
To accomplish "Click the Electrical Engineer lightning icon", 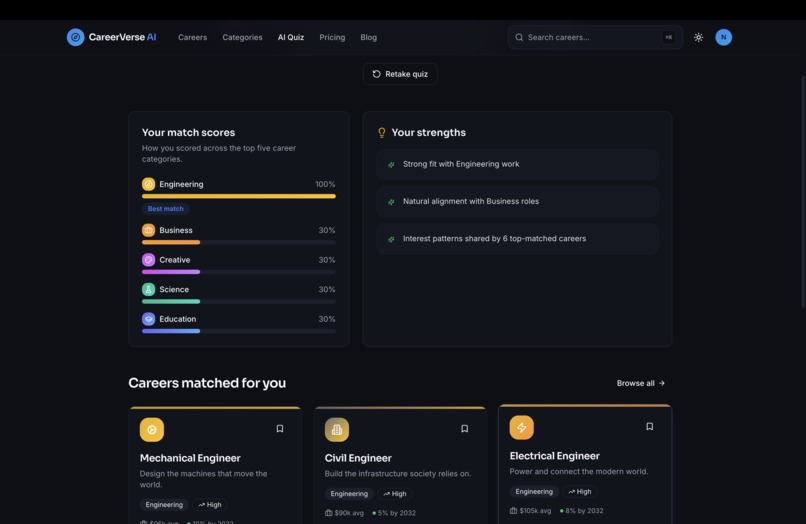I will tap(522, 427).
